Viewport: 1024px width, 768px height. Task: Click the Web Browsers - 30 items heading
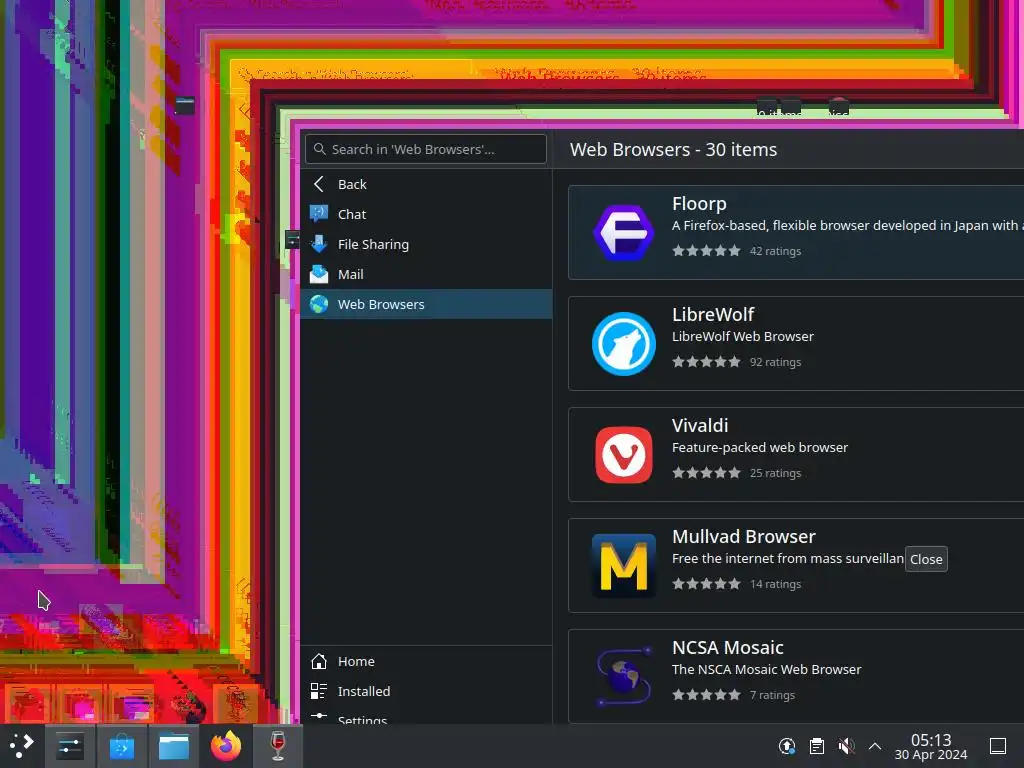click(673, 150)
